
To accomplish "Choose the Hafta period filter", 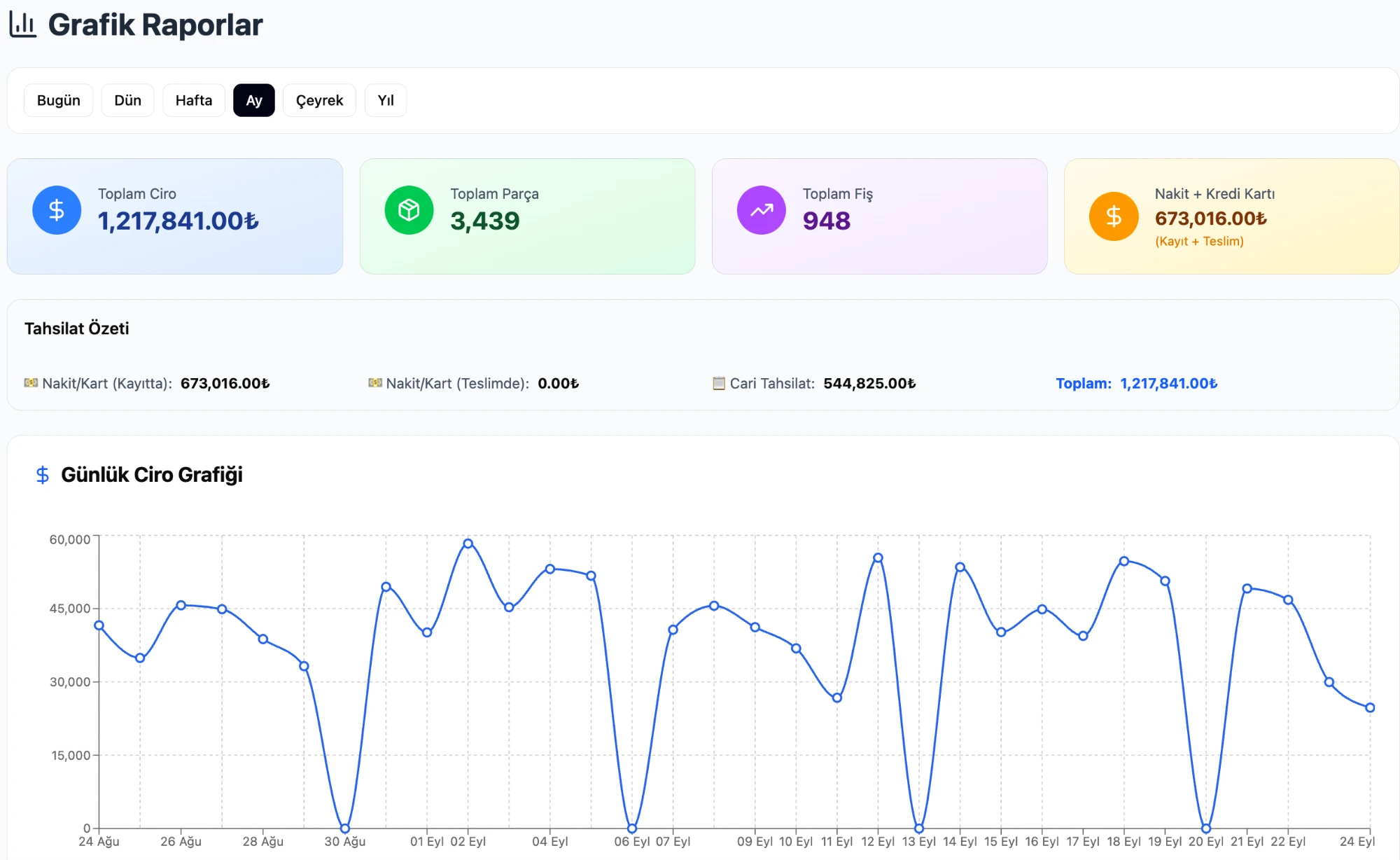I will (x=194, y=100).
